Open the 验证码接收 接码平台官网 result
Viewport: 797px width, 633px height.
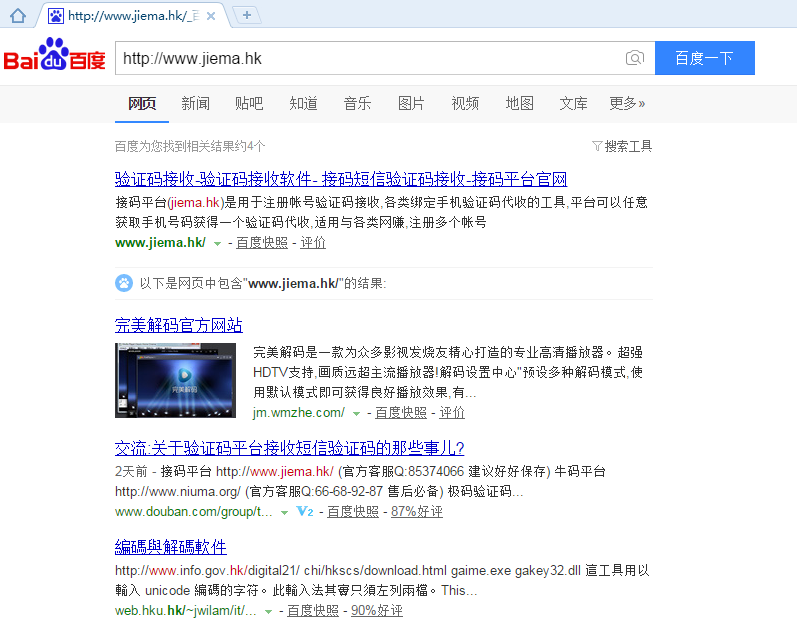341,179
